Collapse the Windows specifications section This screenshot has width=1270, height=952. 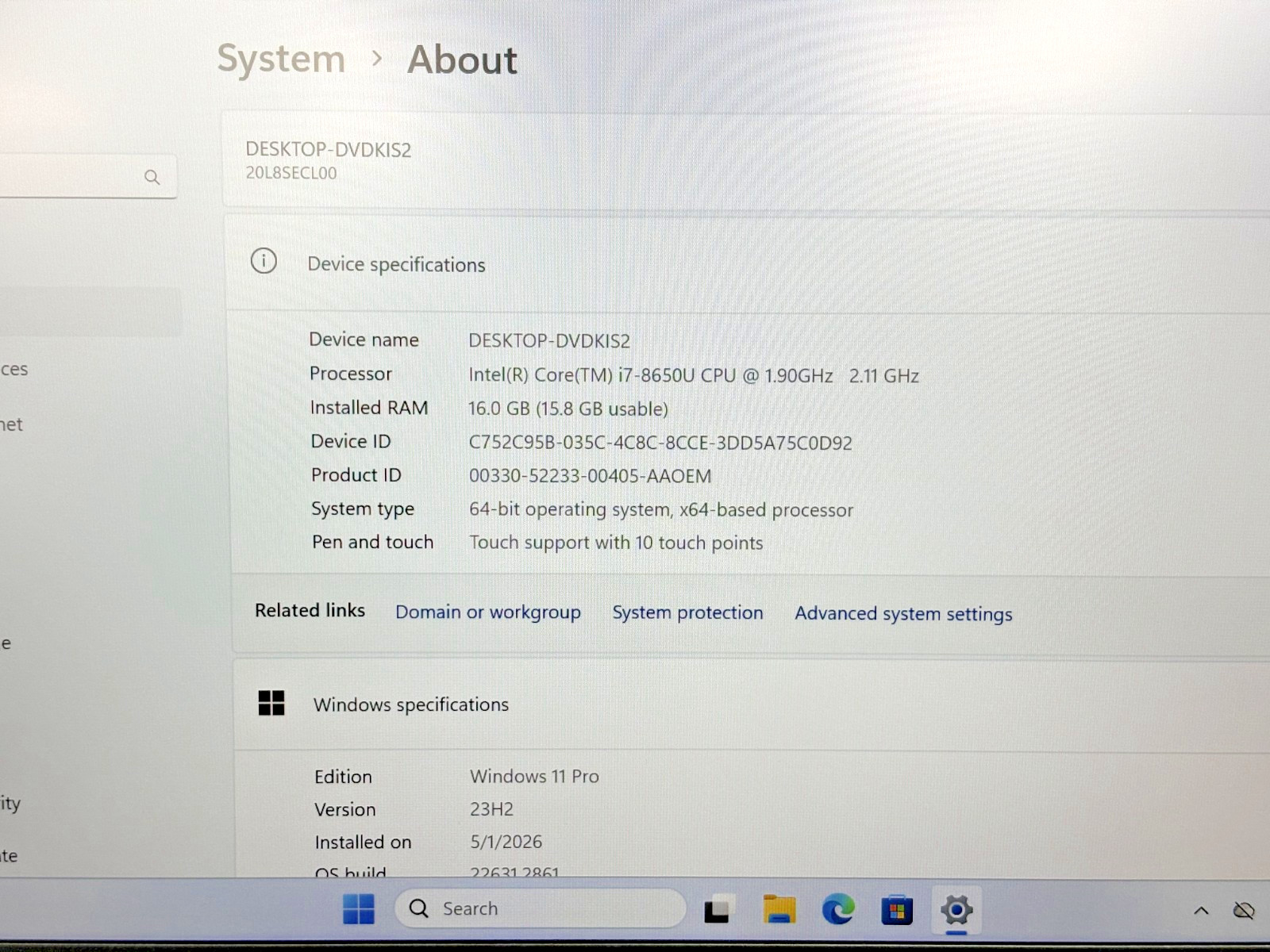[750, 704]
